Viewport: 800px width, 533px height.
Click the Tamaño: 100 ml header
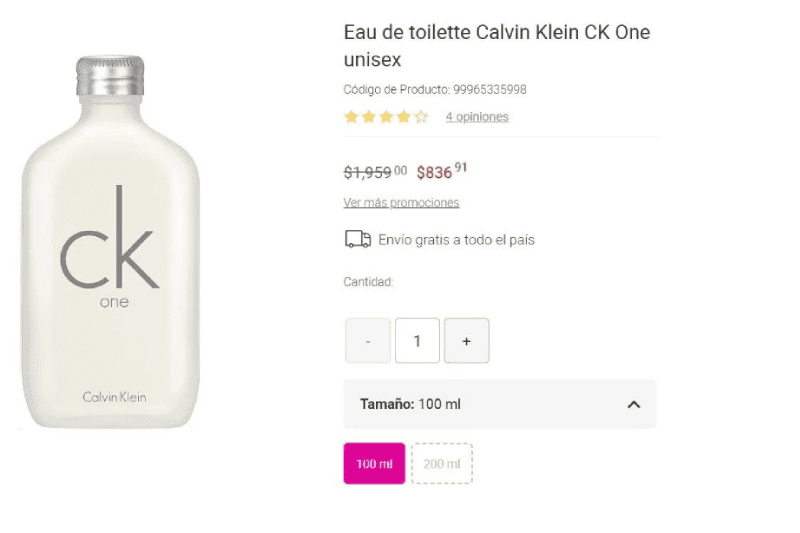click(x=410, y=405)
